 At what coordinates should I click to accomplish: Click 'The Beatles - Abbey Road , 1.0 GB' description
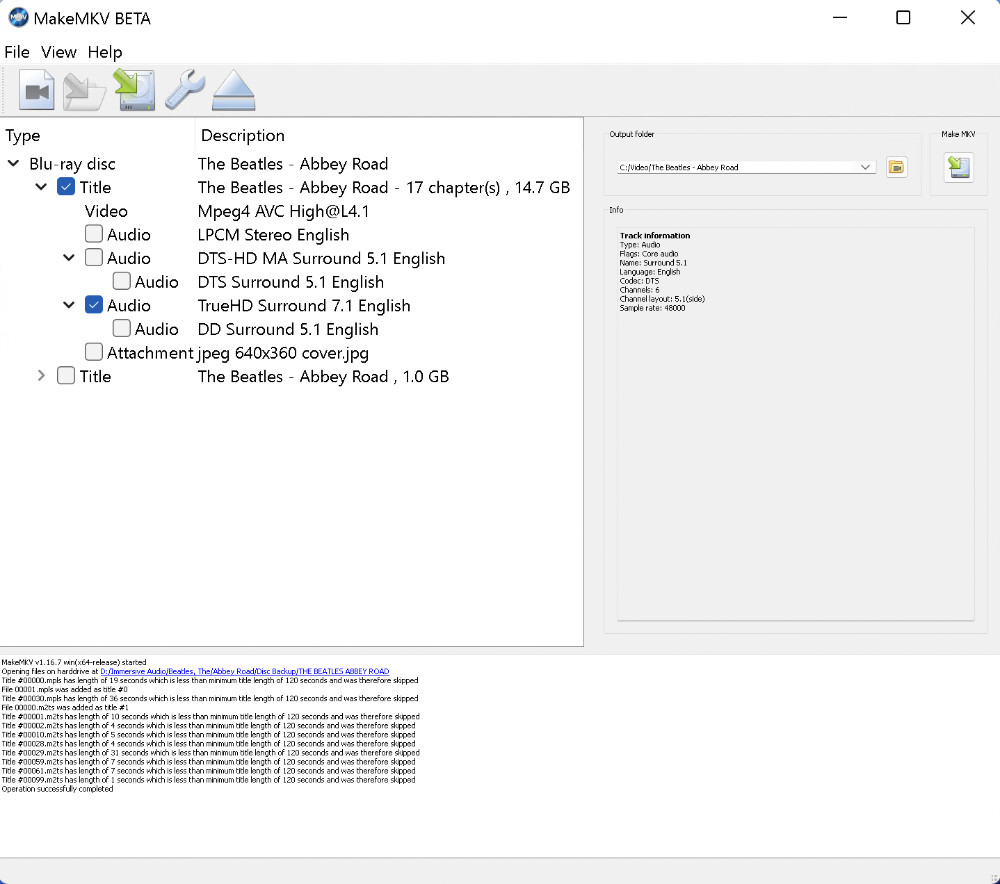pos(323,376)
